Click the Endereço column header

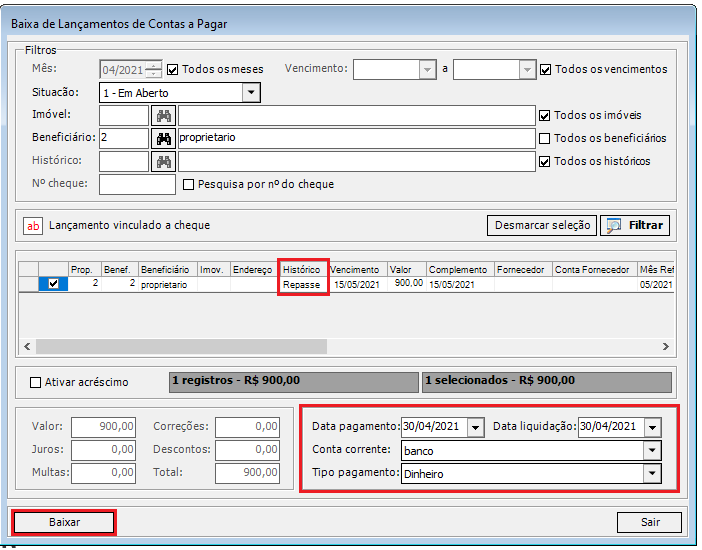[x=254, y=270]
